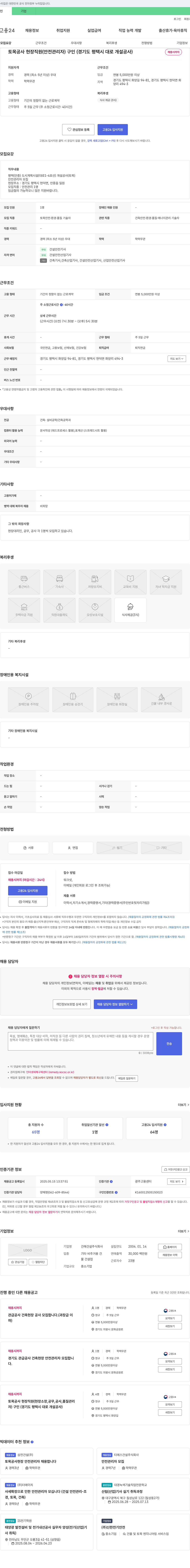Click the 장애인용 화장실 icon
This screenshot has width=190, height=1568.
117,699
